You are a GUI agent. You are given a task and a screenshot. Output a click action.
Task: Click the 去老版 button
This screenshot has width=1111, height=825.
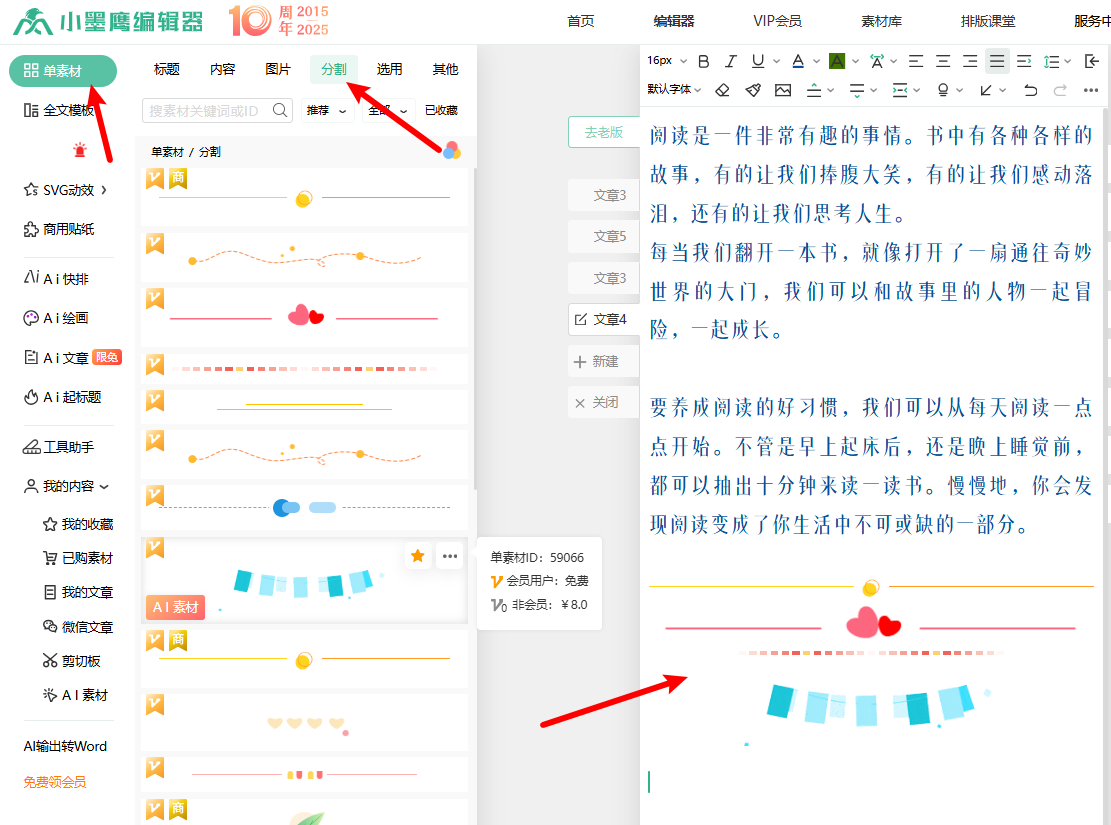pyautogui.click(x=603, y=132)
